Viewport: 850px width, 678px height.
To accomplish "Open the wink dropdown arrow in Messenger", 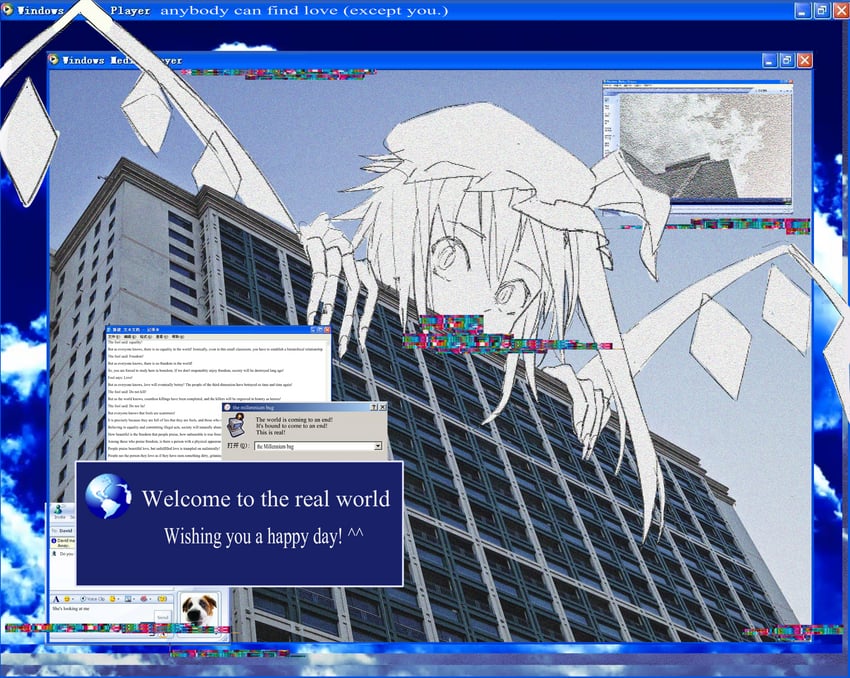I will (x=118, y=599).
